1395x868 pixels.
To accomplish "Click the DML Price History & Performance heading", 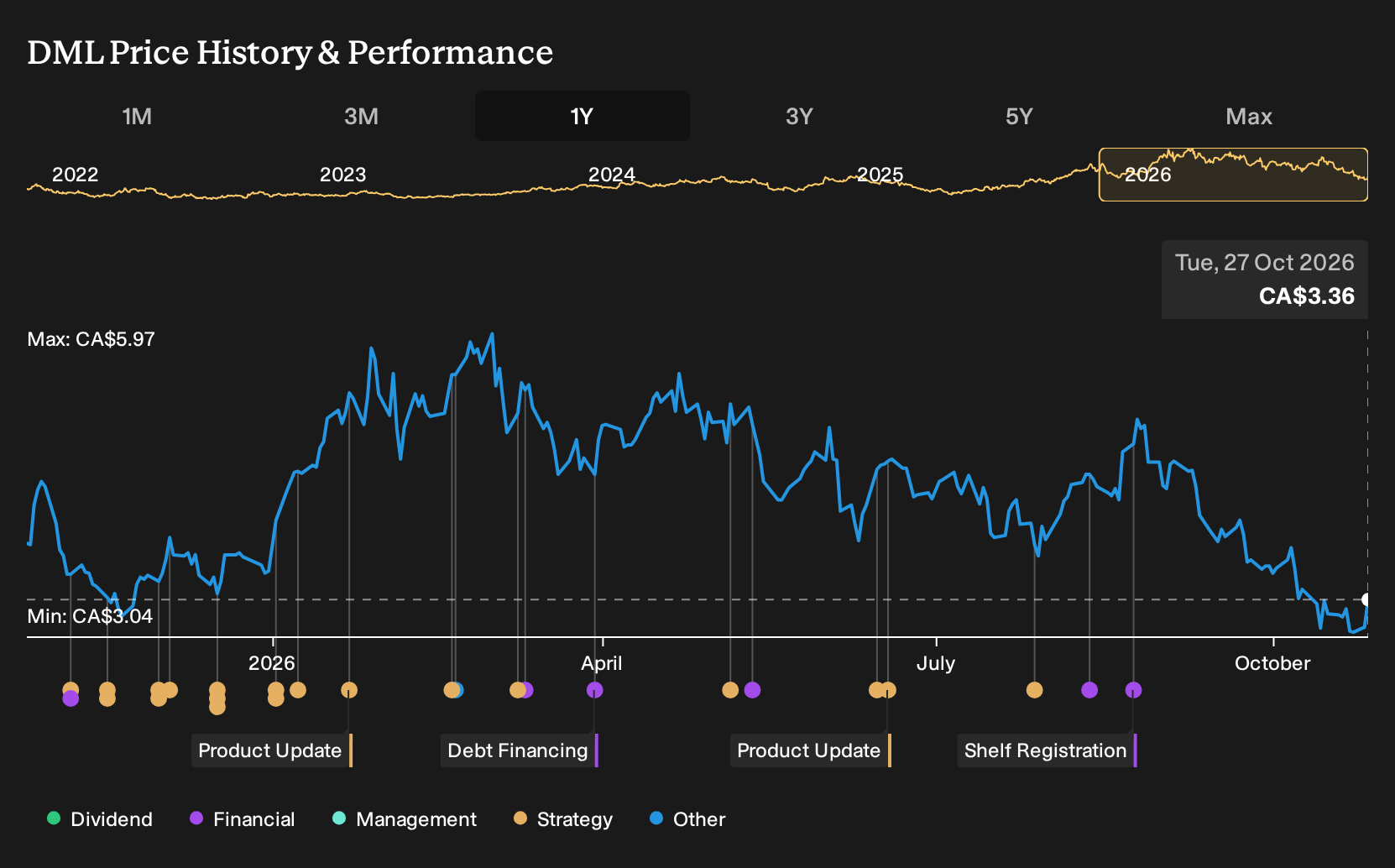I will 290,52.
